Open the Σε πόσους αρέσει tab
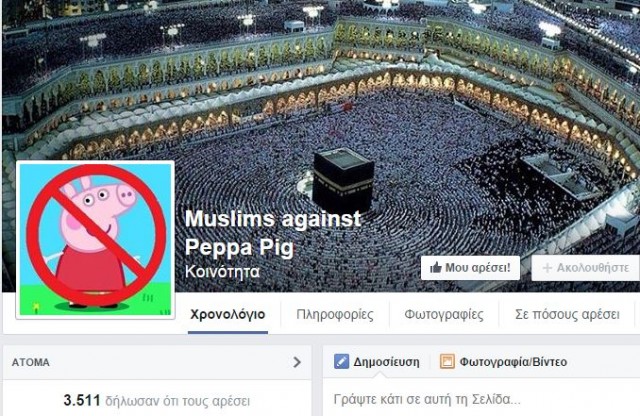The image size is (640, 416). (567, 314)
